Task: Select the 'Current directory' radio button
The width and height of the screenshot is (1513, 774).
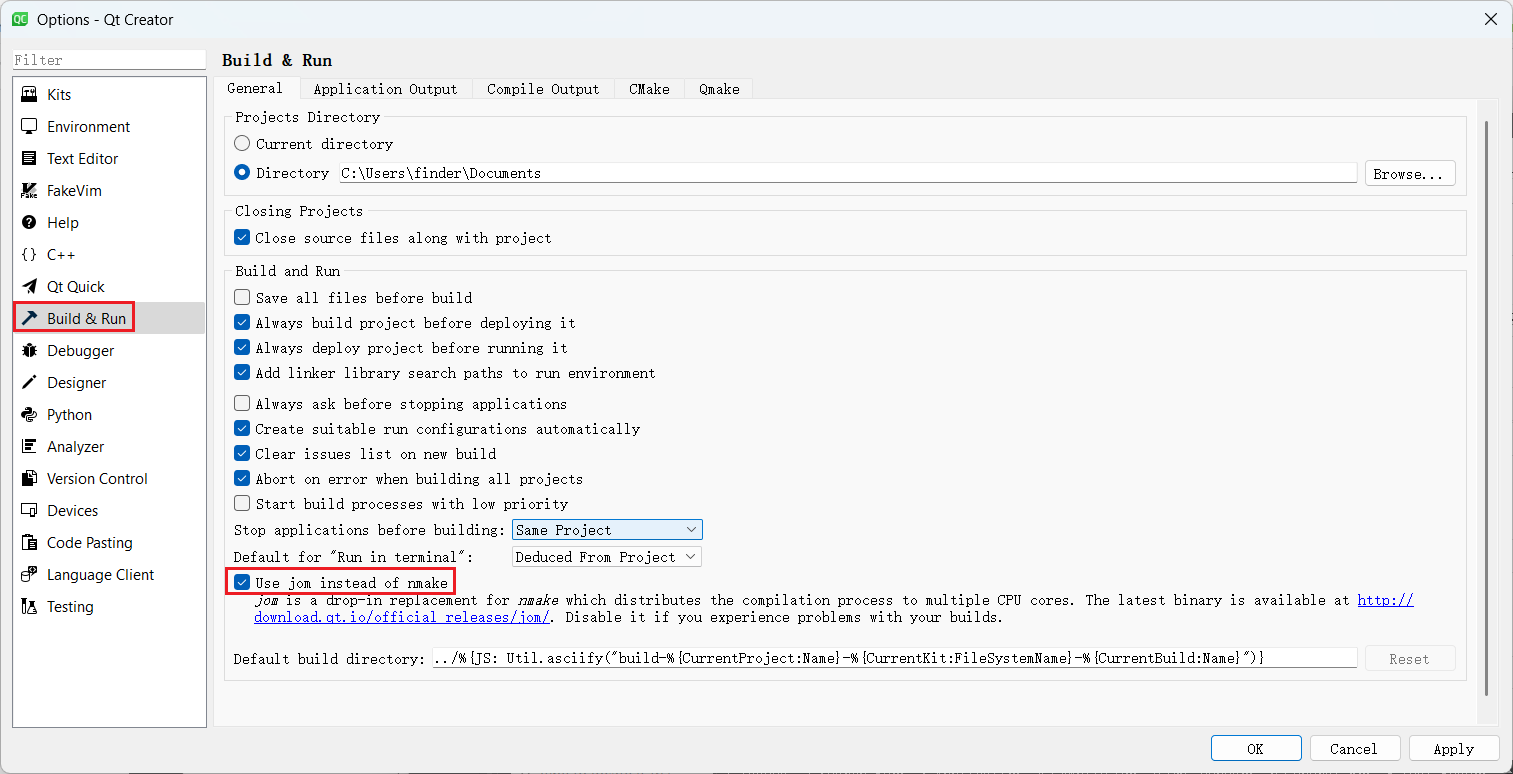Action: [x=241, y=143]
